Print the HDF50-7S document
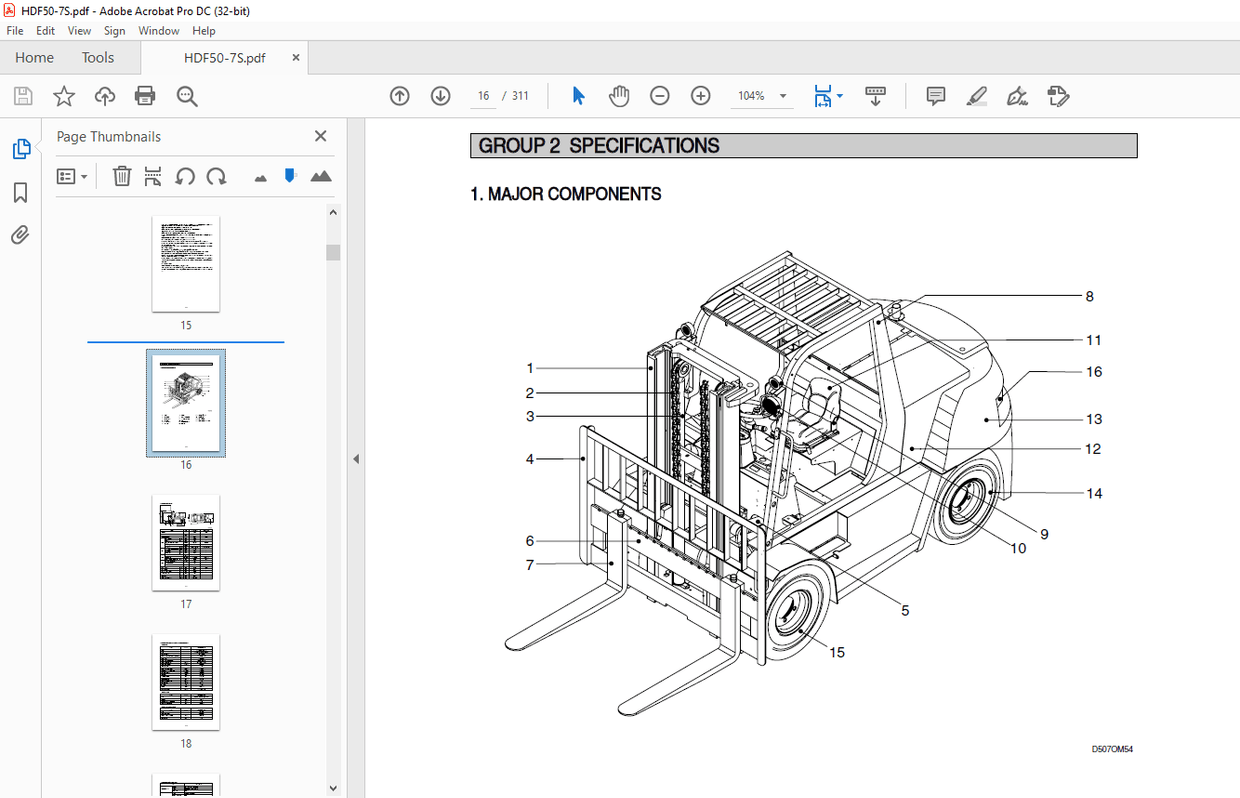The height and width of the screenshot is (798, 1240). point(145,95)
